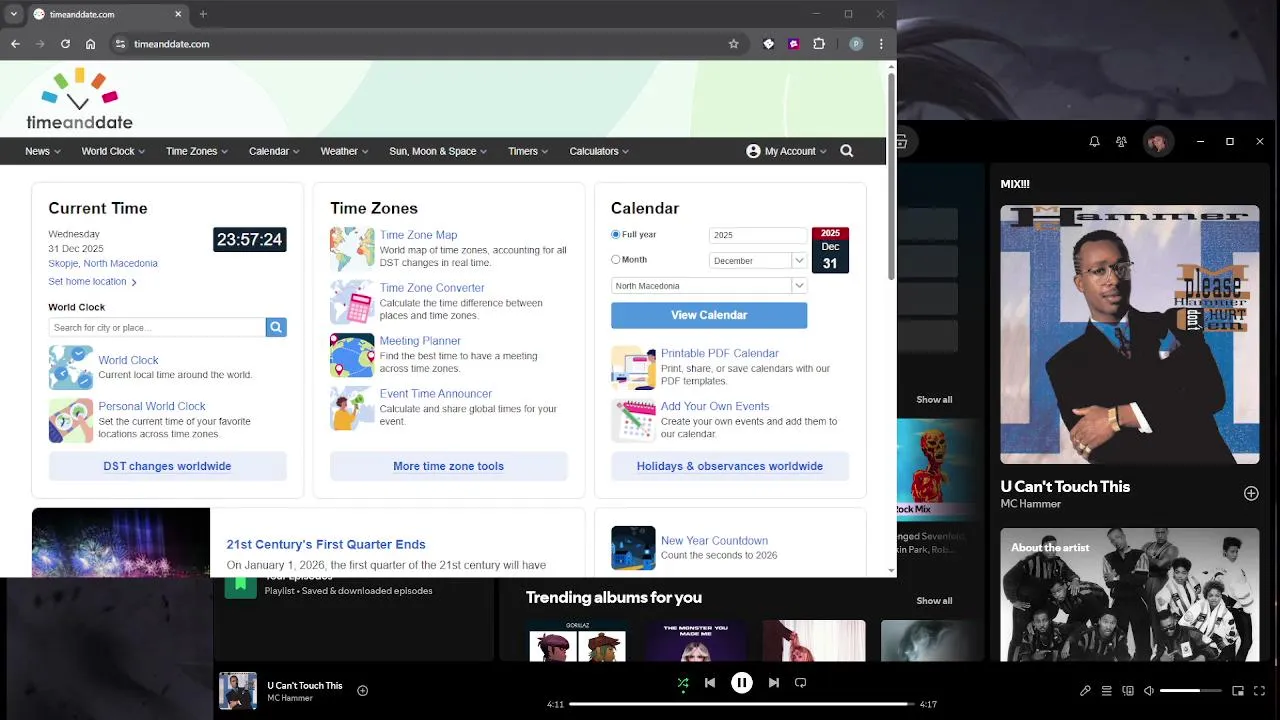Click the World Clock city search field
This screenshot has height=720, width=1280.
(157, 327)
